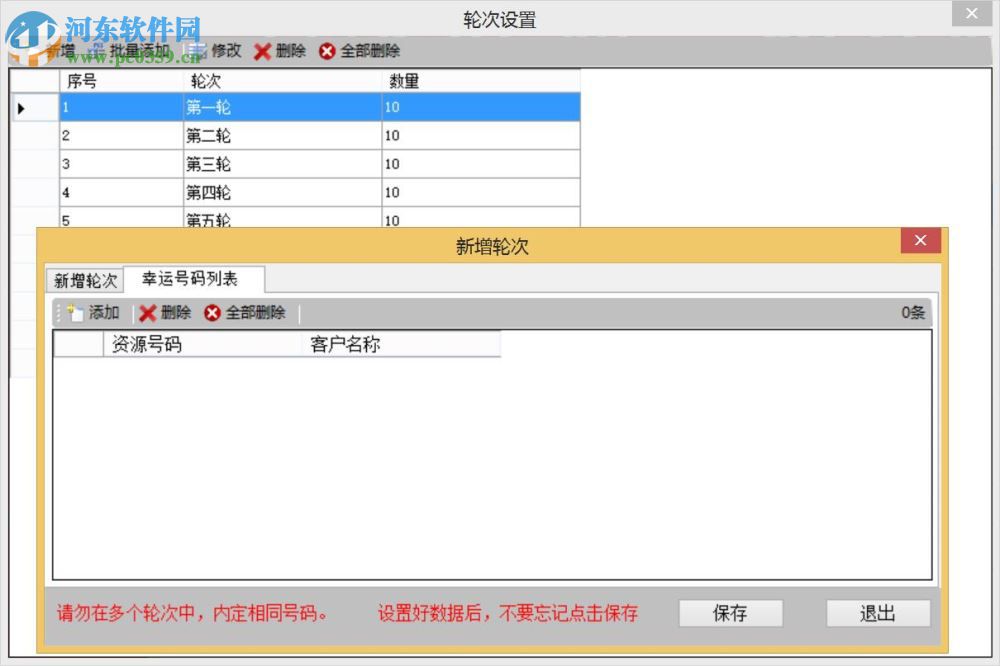Click the red X 删除 delete icon
Viewport: 1000px width, 666px height.
point(264,51)
